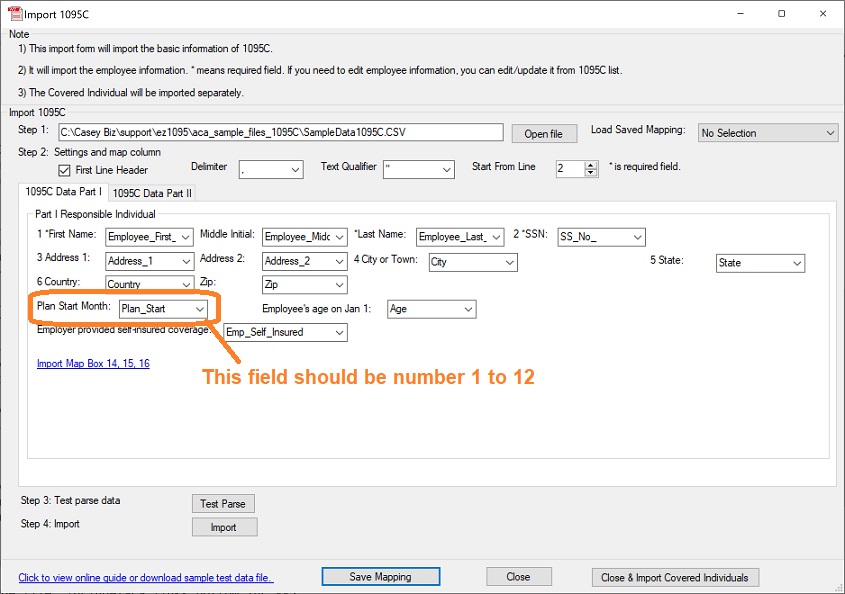
Task: Toggle the First Line Header checkbox
Action: pyautogui.click(x=65, y=171)
